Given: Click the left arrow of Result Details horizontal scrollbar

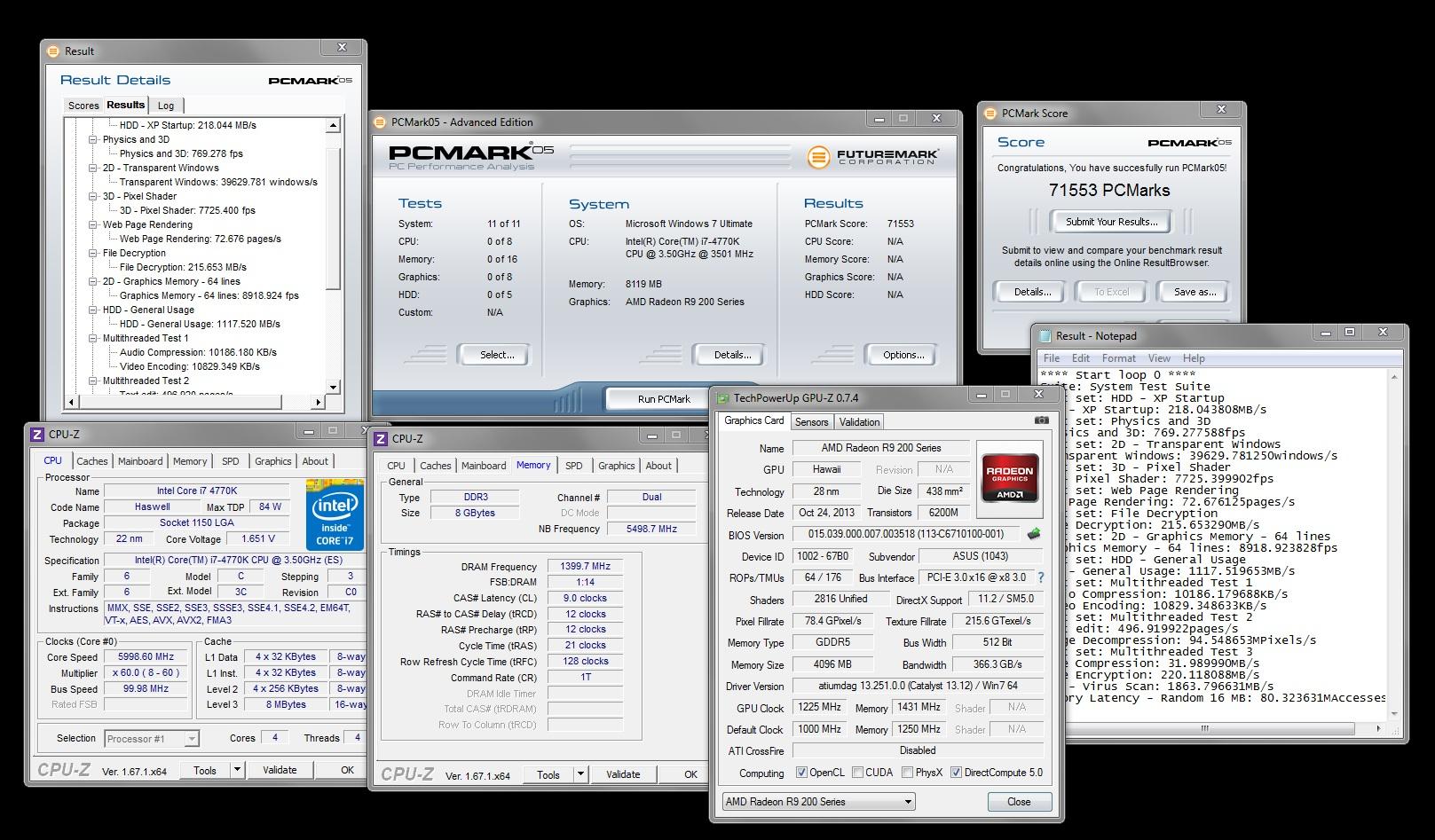Looking at the screenshot, I should coord(72,402).
